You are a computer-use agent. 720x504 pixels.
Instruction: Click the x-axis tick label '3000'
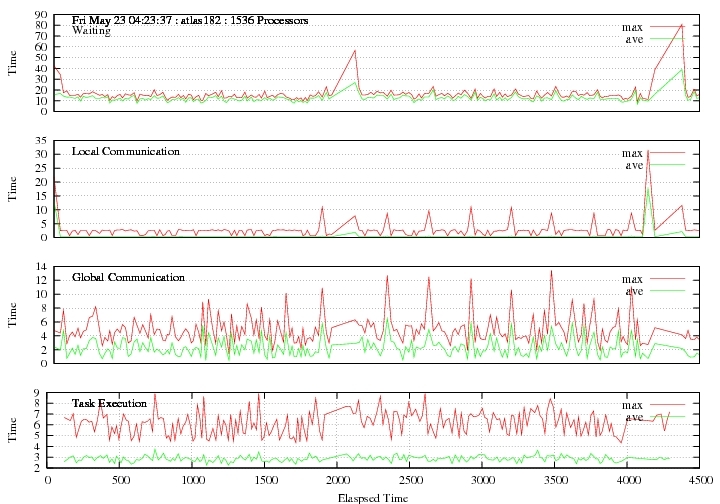pyautogui.click(x=483, y=480)
